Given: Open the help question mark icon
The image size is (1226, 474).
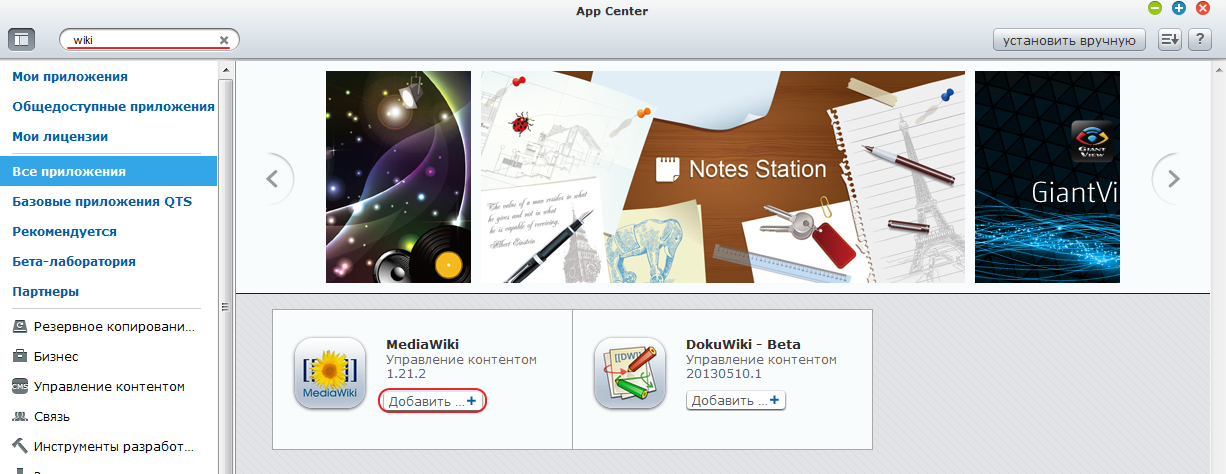Looking at the screenshot, I should tap(1199, 40).
